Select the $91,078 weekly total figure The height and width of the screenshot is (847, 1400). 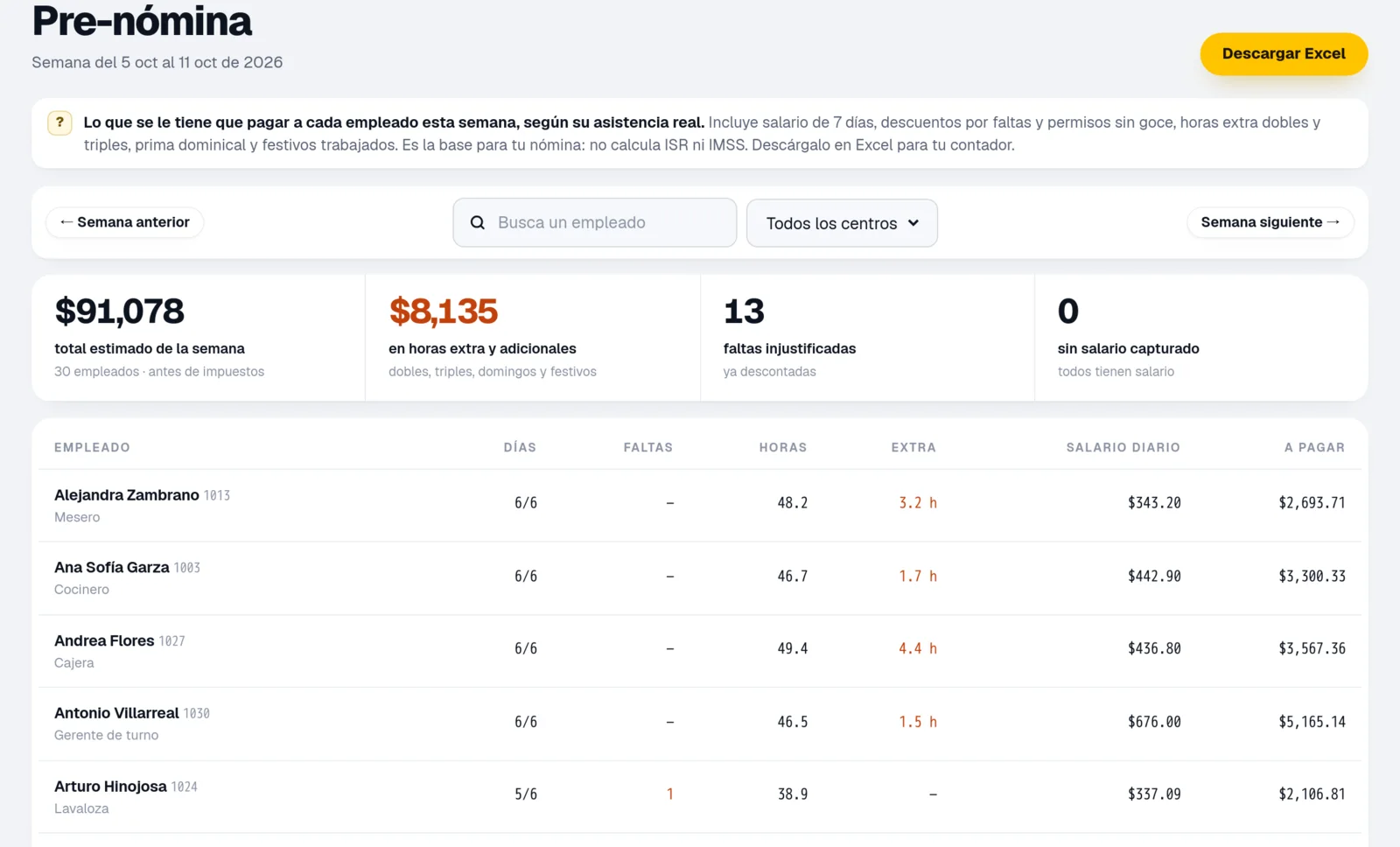point(120,311)
